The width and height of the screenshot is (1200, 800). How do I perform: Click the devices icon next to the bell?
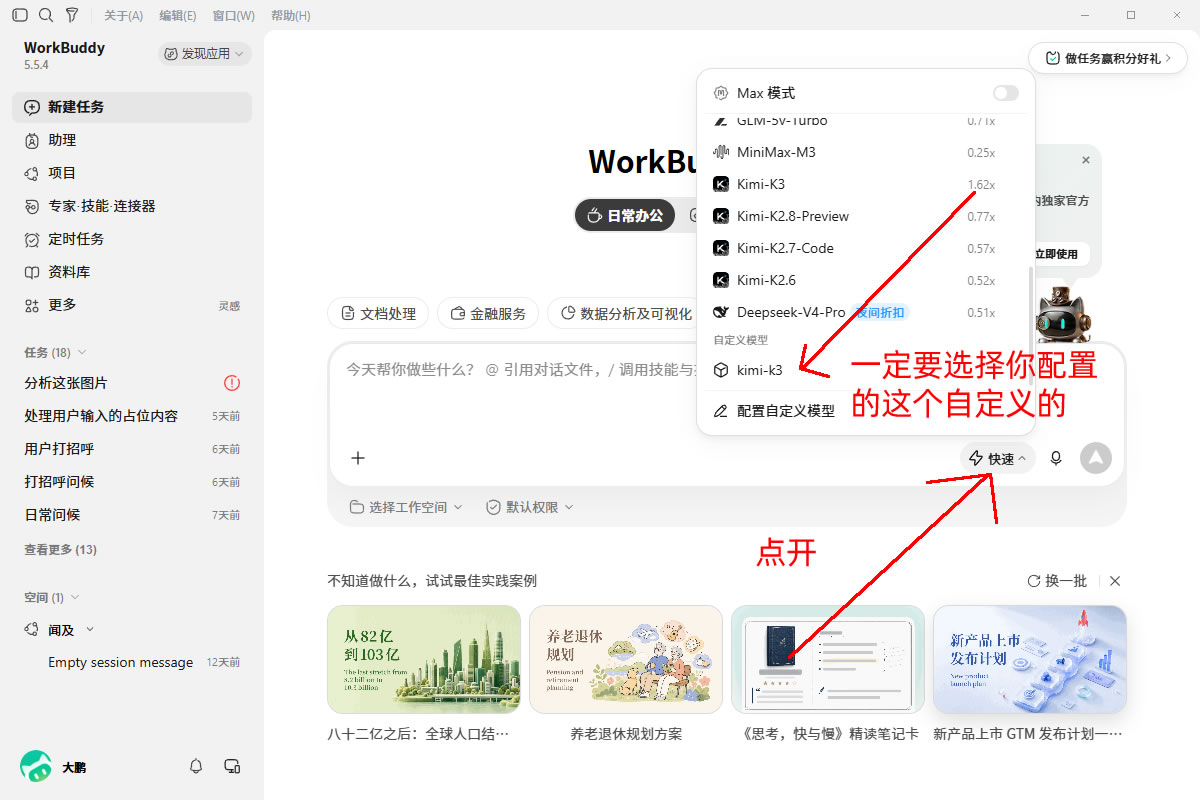pos(232,766)
